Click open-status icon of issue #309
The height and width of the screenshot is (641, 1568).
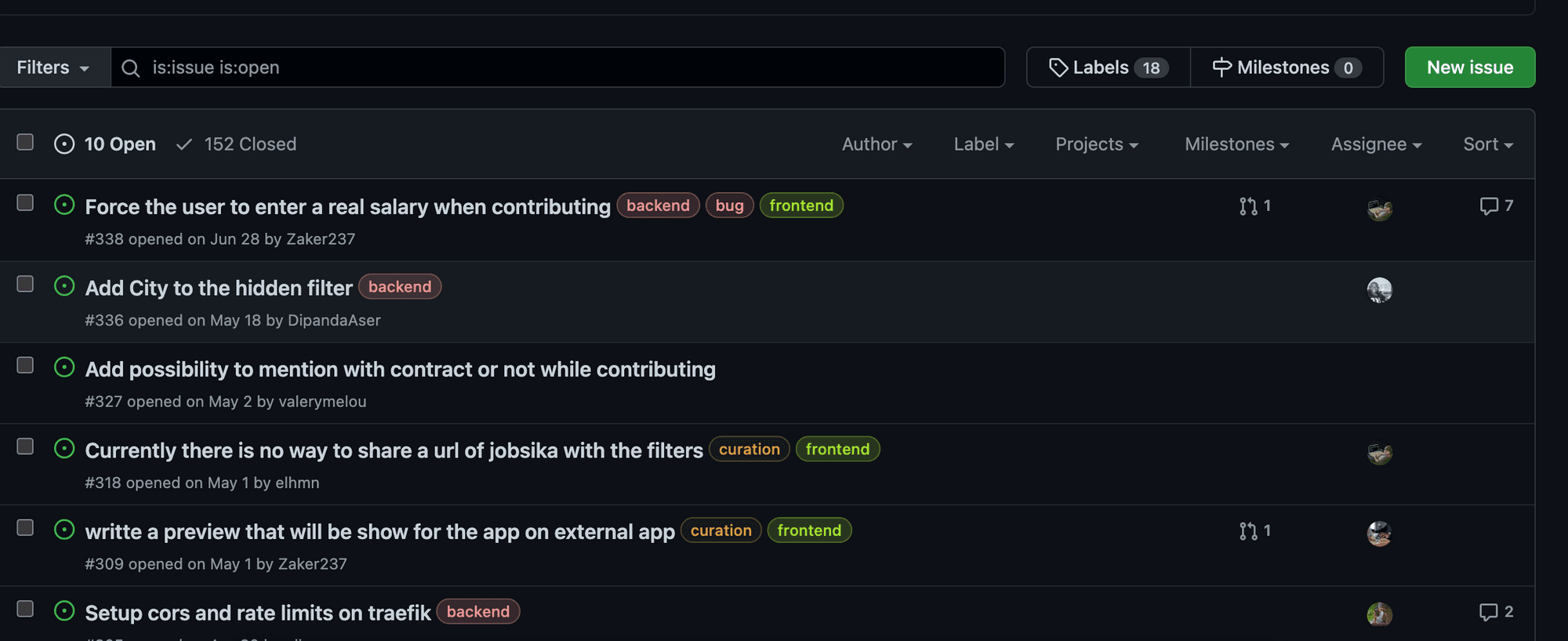coord(64,530)
